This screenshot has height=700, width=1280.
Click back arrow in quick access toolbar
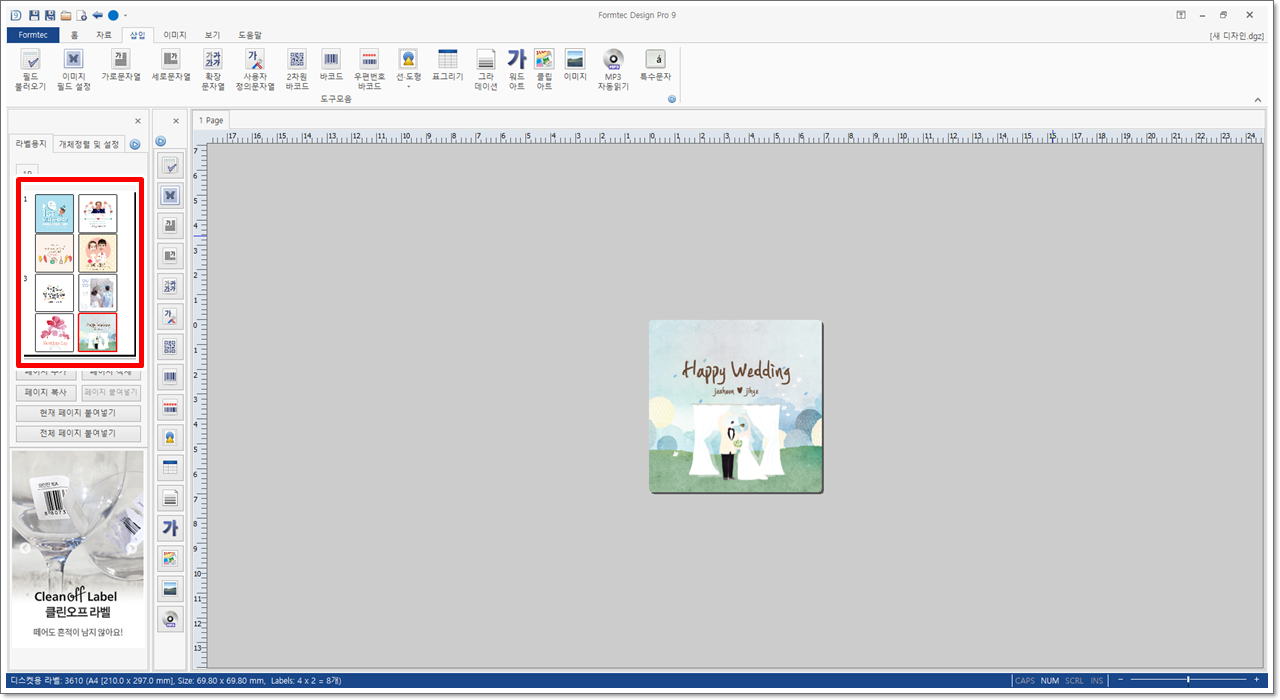pyautogui.click(x=97, y=15)
